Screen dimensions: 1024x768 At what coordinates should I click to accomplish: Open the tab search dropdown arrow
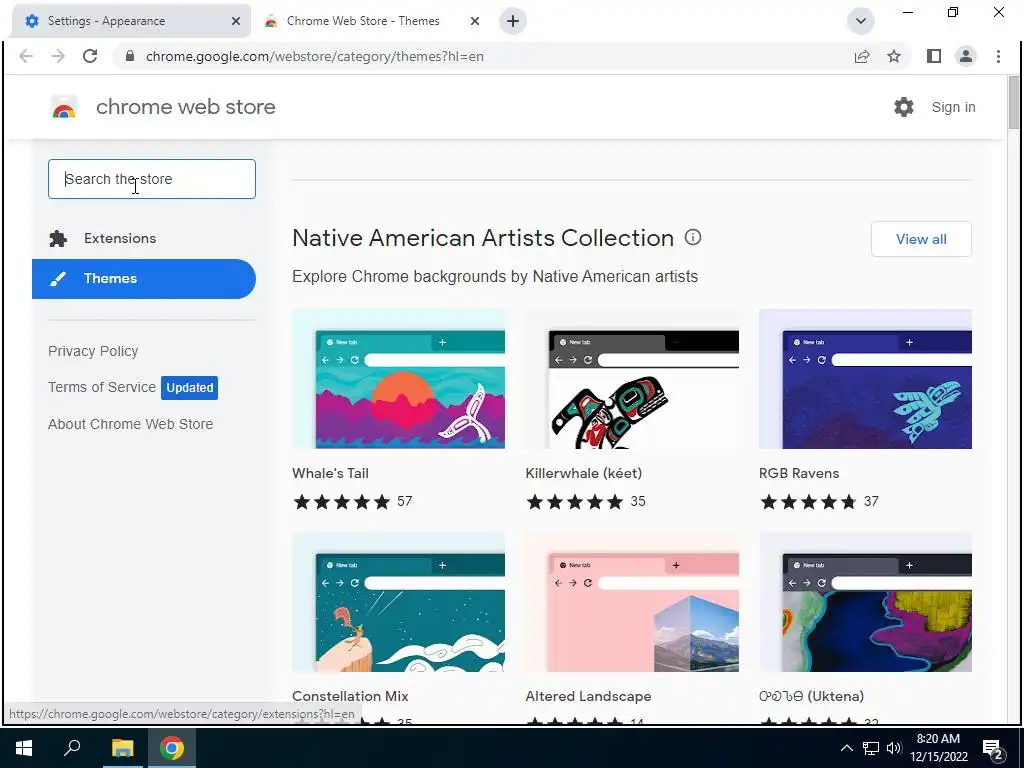[x=861, y=21]
